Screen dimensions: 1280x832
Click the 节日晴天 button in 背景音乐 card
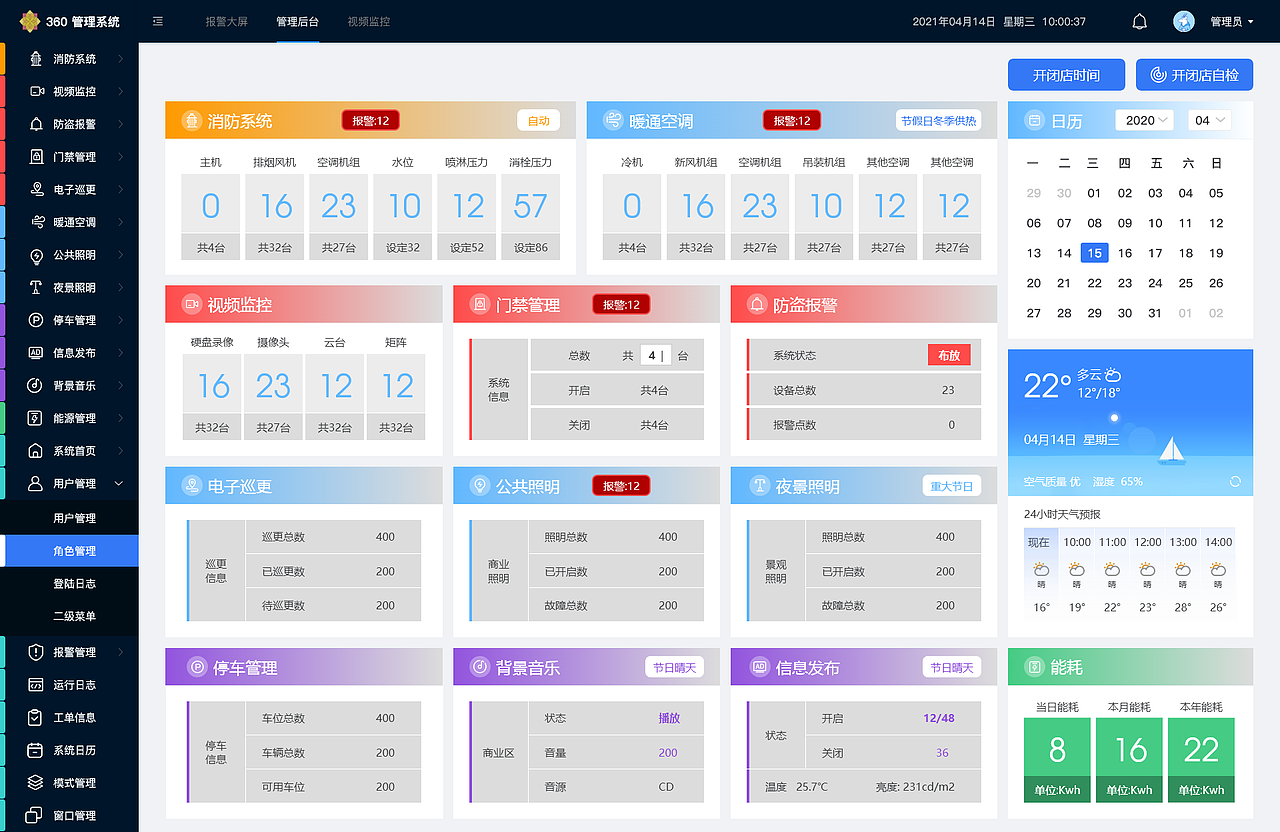(674, 667)
